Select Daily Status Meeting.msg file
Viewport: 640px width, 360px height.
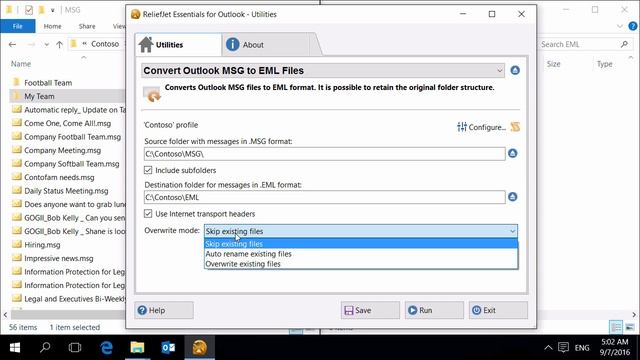66,190
